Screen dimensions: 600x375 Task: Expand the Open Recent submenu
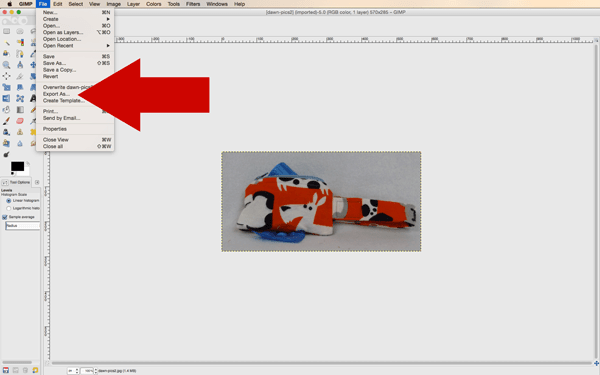tap(75, 46)
